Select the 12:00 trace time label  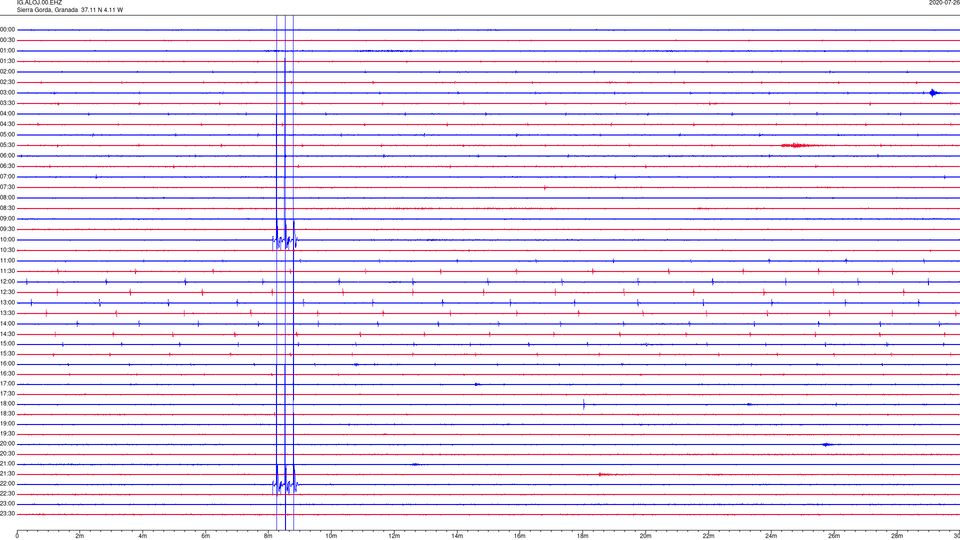[8, 282]
